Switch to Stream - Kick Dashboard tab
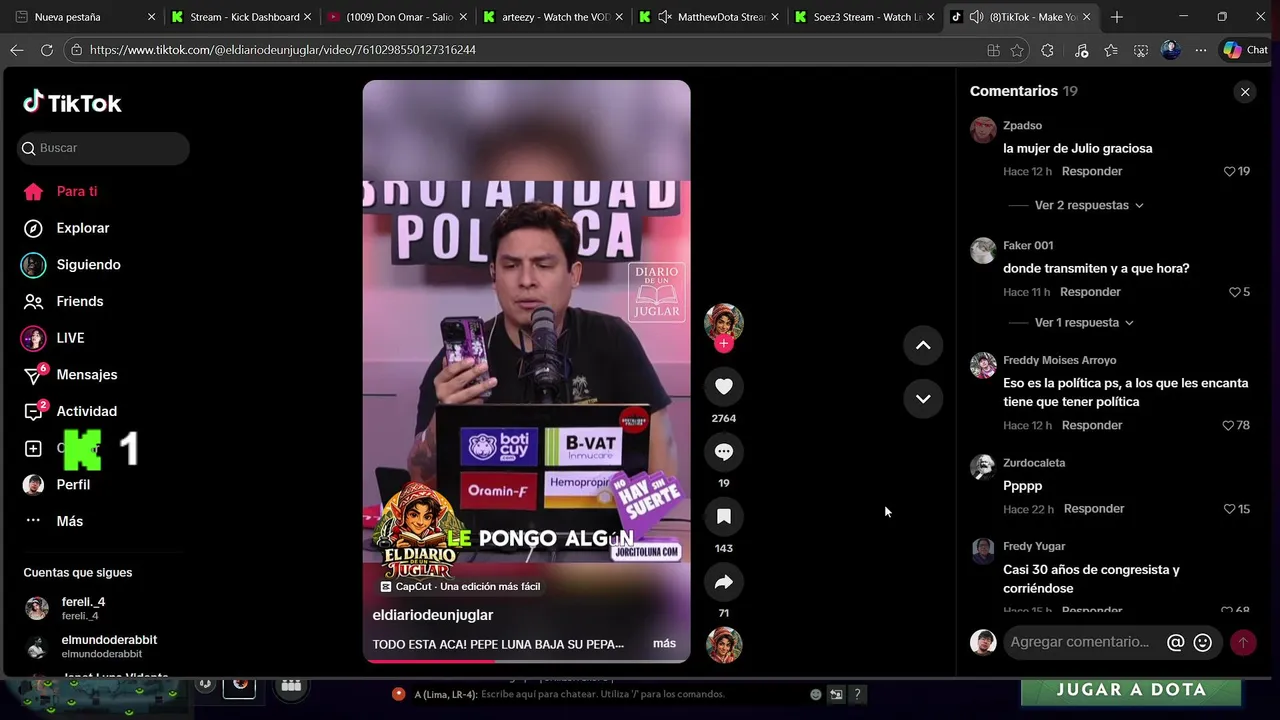The width and height of the screenshot is (1280, 720). 241,17
